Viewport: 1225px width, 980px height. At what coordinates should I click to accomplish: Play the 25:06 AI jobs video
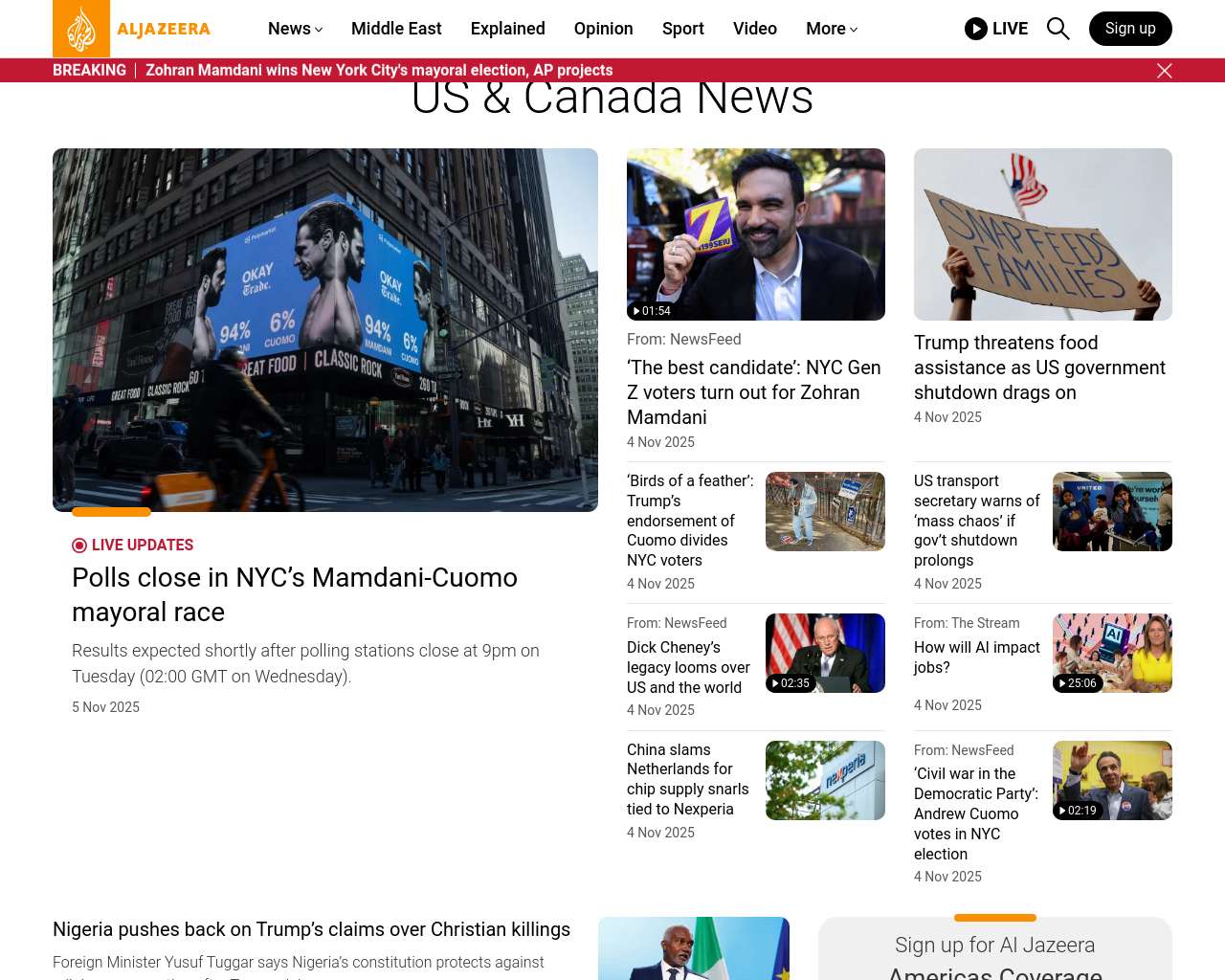point(1111,653)
